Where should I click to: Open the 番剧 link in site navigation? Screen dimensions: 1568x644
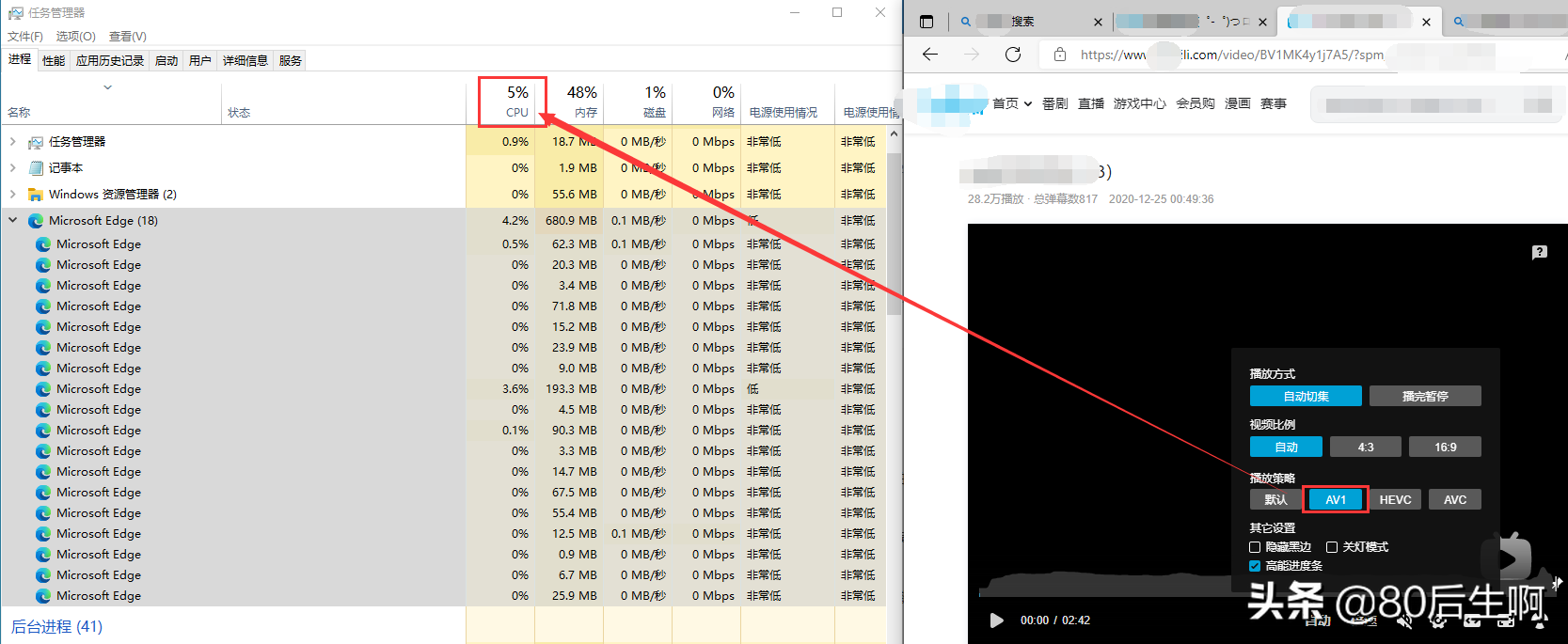coord(1054,103)
